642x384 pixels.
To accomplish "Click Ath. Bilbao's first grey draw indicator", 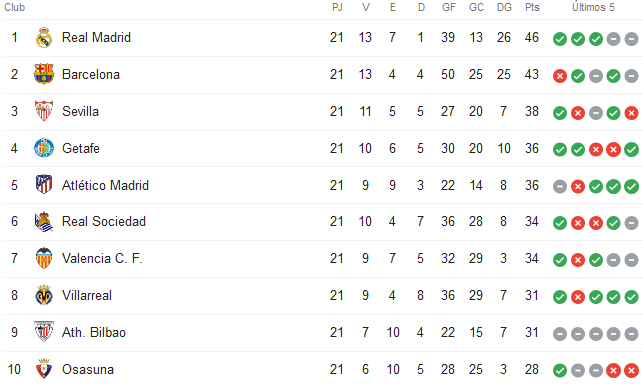I will [x=560, y=334].
